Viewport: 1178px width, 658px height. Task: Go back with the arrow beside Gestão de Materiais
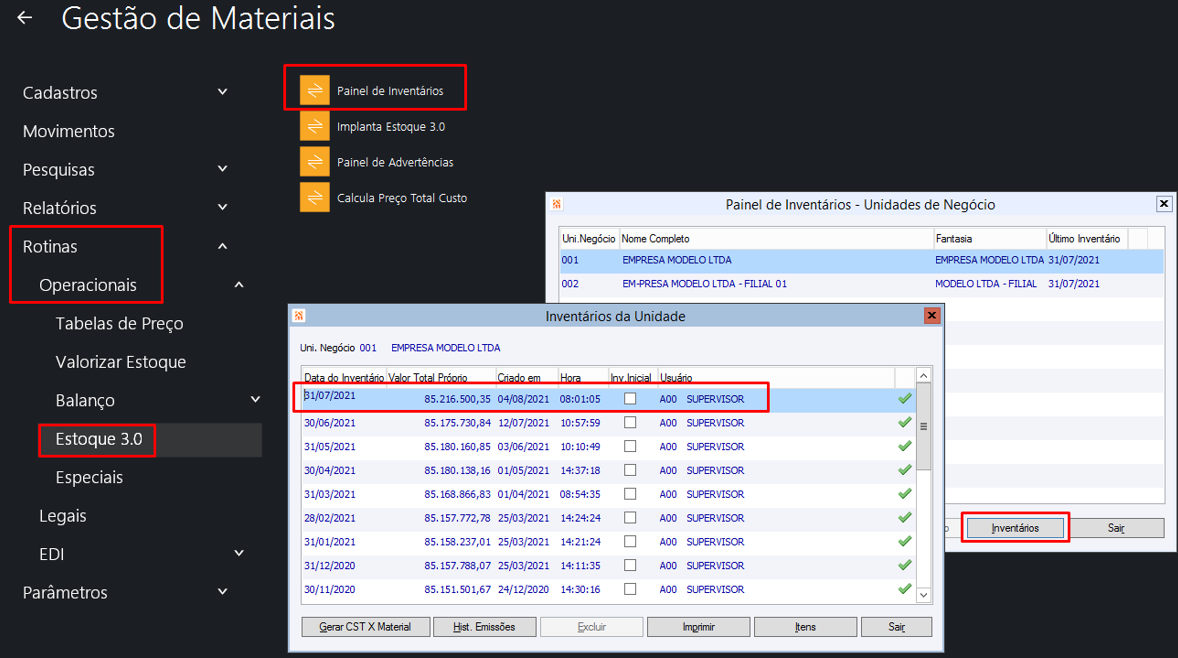[x=25, y=17]
